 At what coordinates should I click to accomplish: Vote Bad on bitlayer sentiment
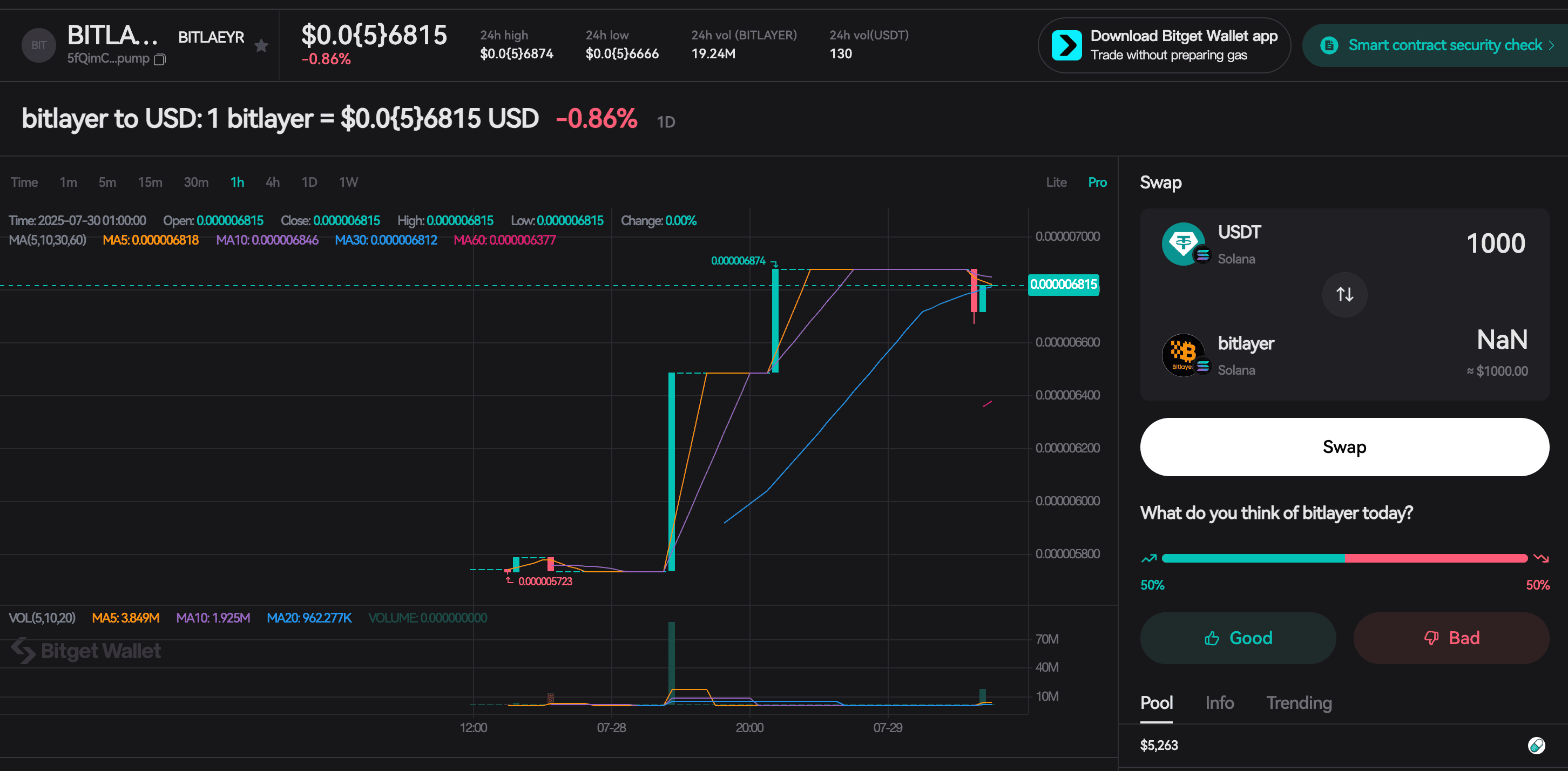point(1451,638)
